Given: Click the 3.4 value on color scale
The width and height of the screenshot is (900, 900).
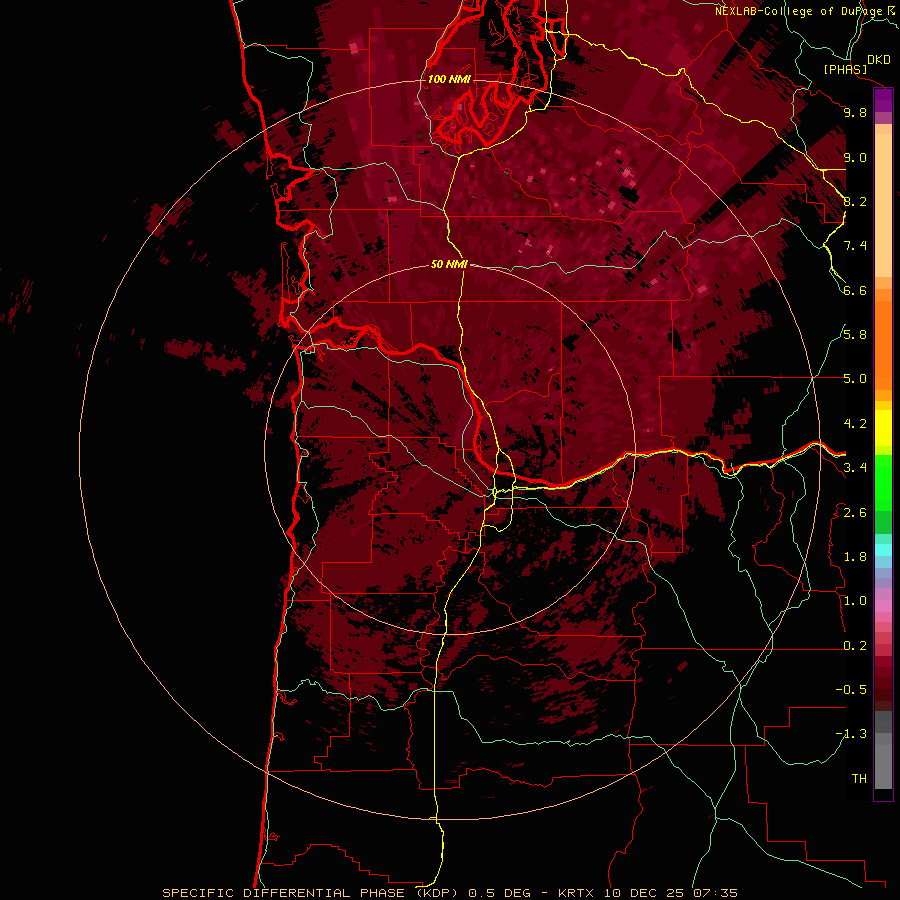Looking at the screenshot, I should click(x=855, y=468).
